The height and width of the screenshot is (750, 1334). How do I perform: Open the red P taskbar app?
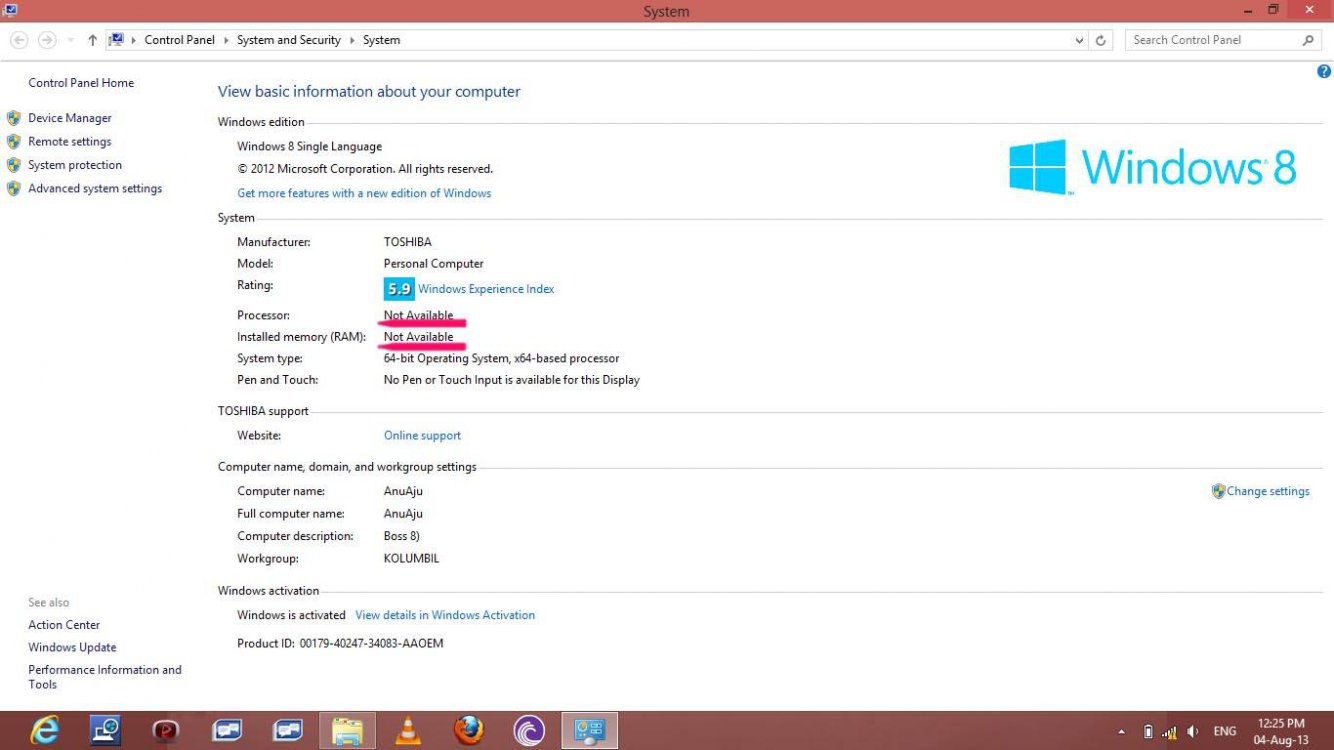click(x=166, y=731)
